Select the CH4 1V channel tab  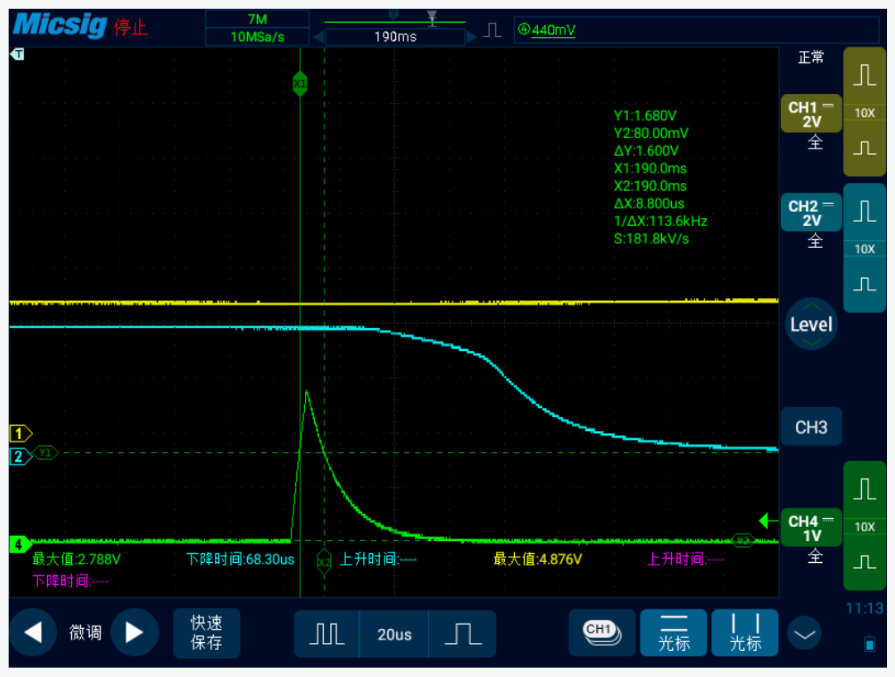810,528
